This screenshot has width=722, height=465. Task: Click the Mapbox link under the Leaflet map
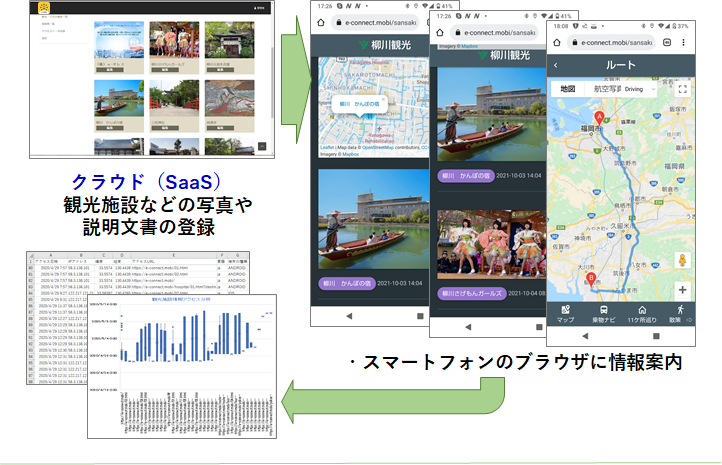click(x=350, y=154)
